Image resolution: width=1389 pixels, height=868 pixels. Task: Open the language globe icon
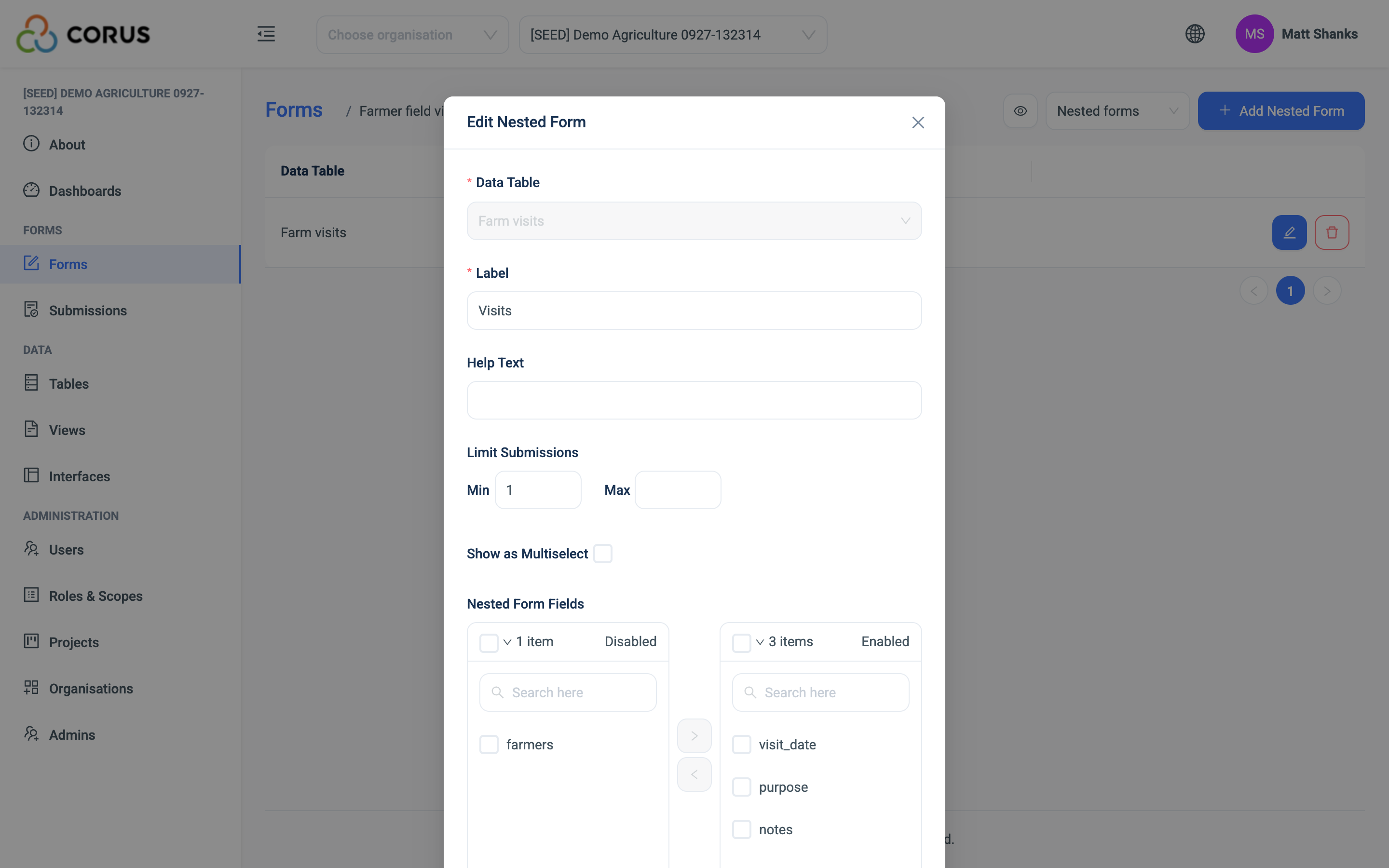point(1195,34)
